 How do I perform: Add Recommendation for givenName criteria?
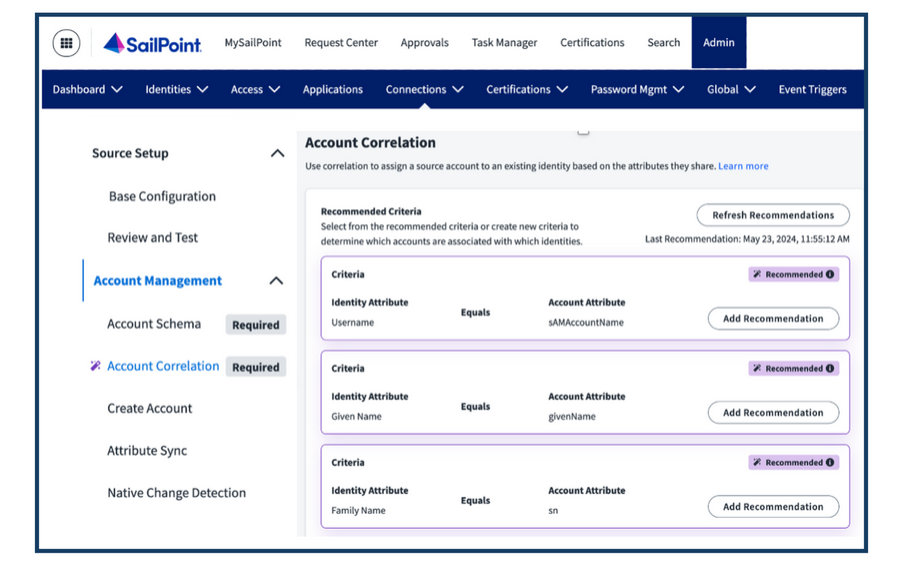coord(773,412)
